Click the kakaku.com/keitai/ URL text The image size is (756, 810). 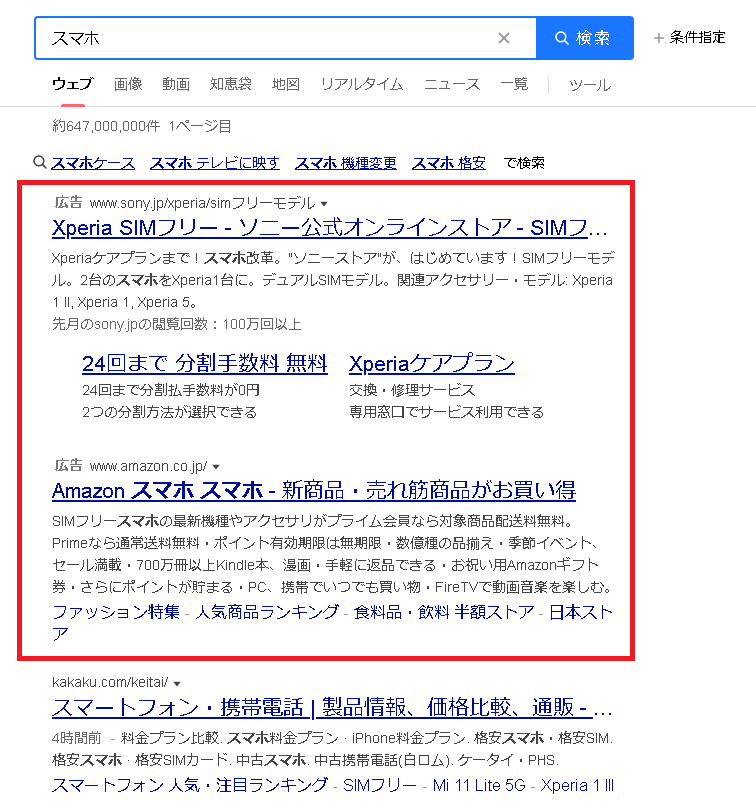(x=110, y=682)
